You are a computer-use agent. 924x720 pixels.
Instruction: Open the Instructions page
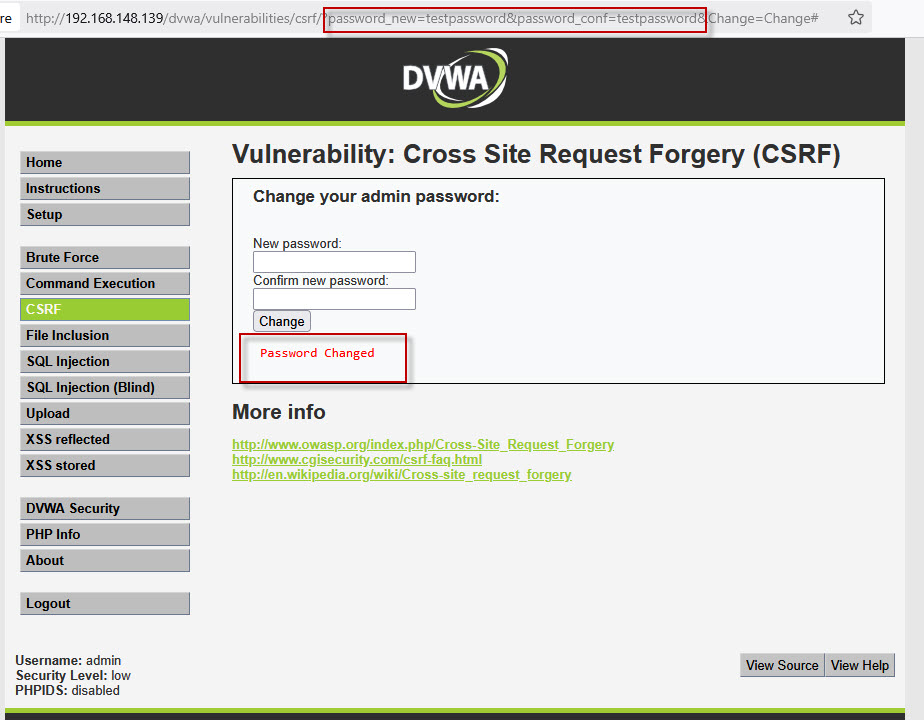[105, 189]
